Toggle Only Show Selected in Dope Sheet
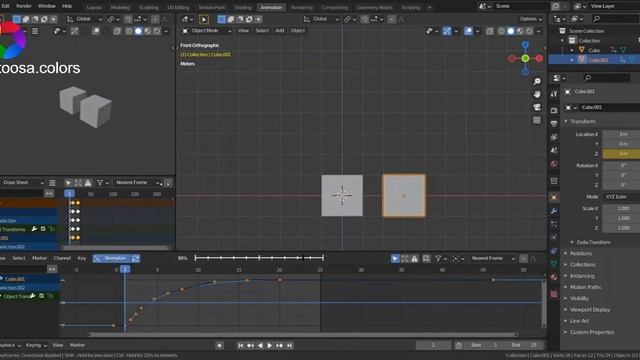 [x=68, y=183]
